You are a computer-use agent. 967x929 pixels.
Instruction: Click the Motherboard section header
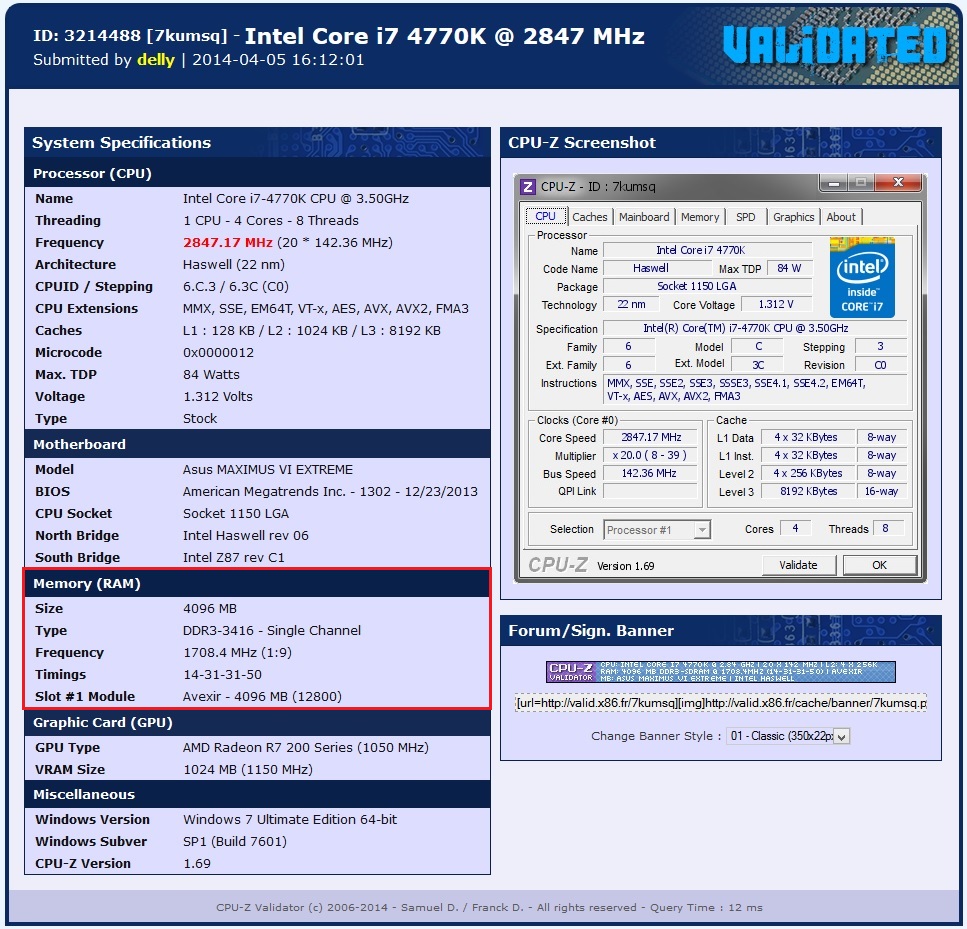click(257, 444)
